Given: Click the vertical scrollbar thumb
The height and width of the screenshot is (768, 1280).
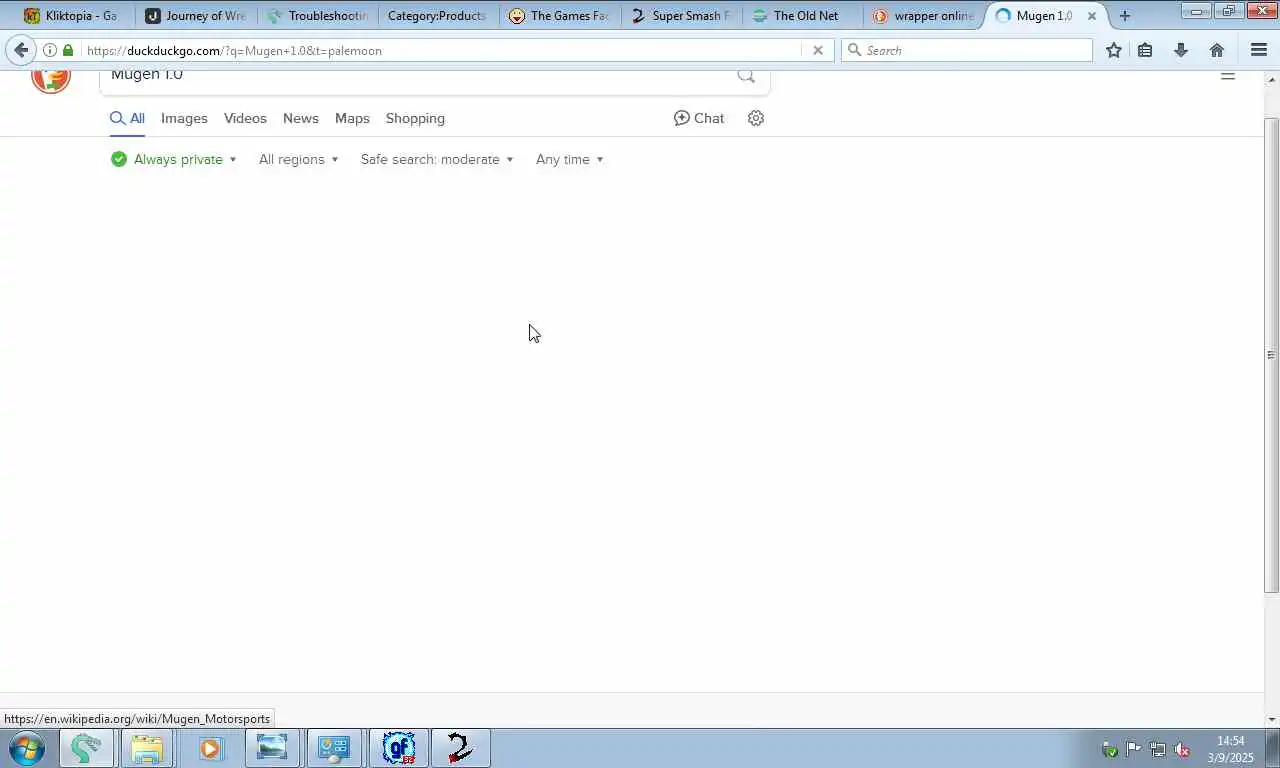Looking at the screenshot, I should [1271, 355].
